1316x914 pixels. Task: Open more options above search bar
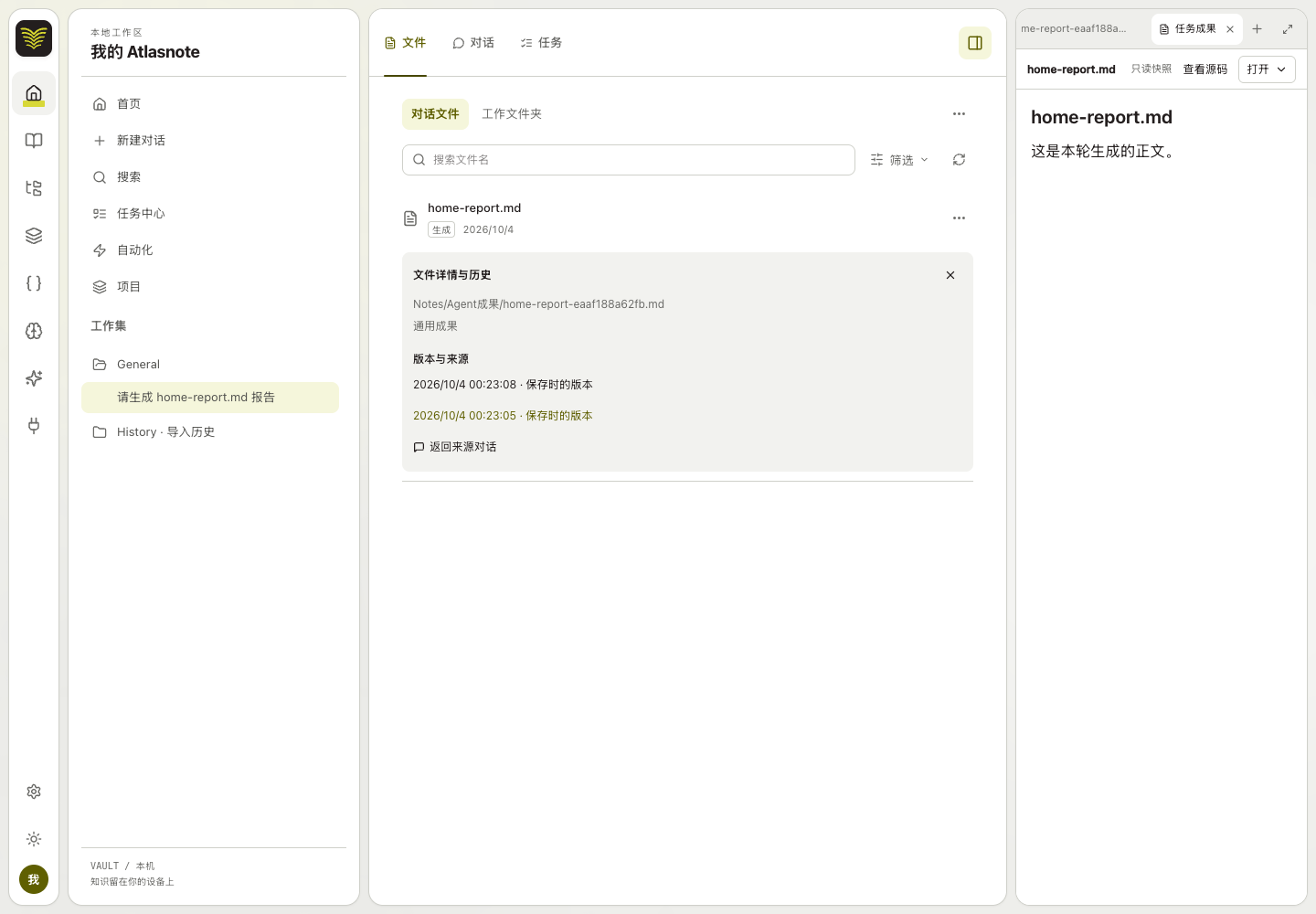coord(959,114)
